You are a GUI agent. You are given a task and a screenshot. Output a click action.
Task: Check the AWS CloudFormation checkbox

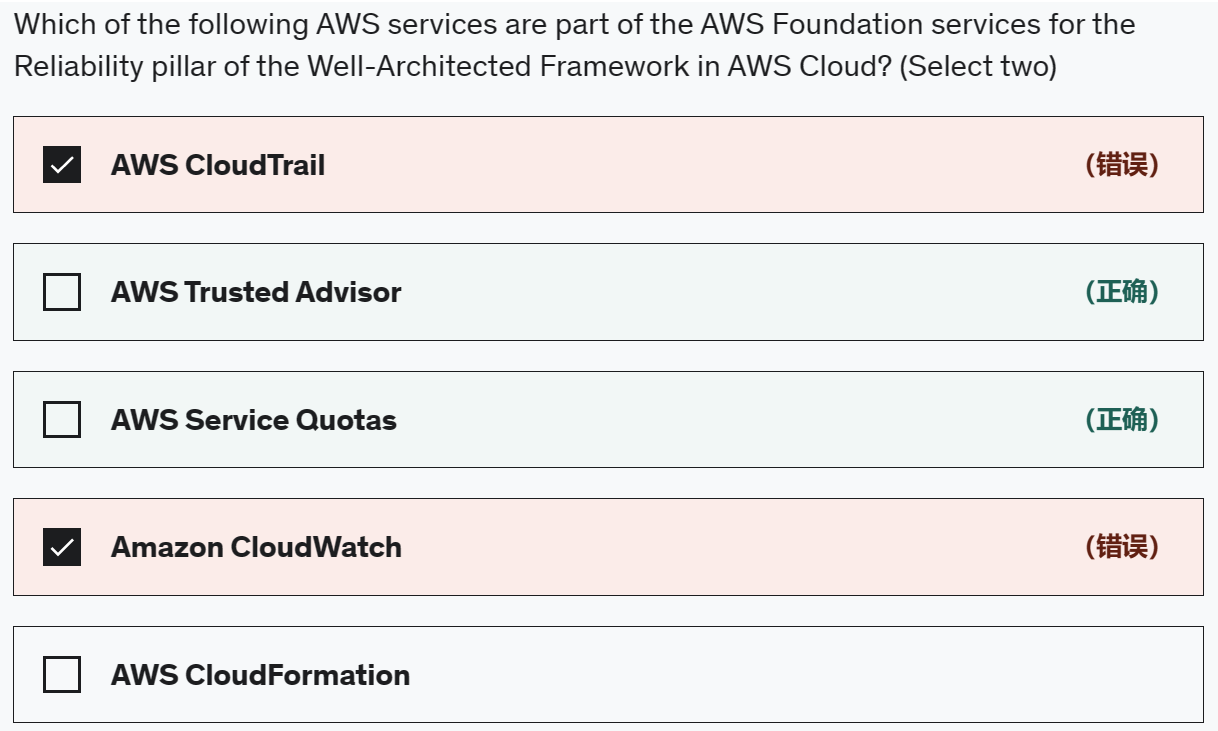tap(62, 675)
